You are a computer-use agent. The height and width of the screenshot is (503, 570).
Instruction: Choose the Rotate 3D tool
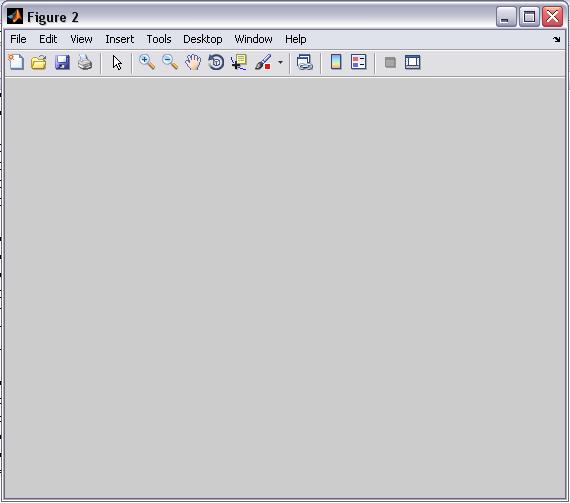coord(216,63)
